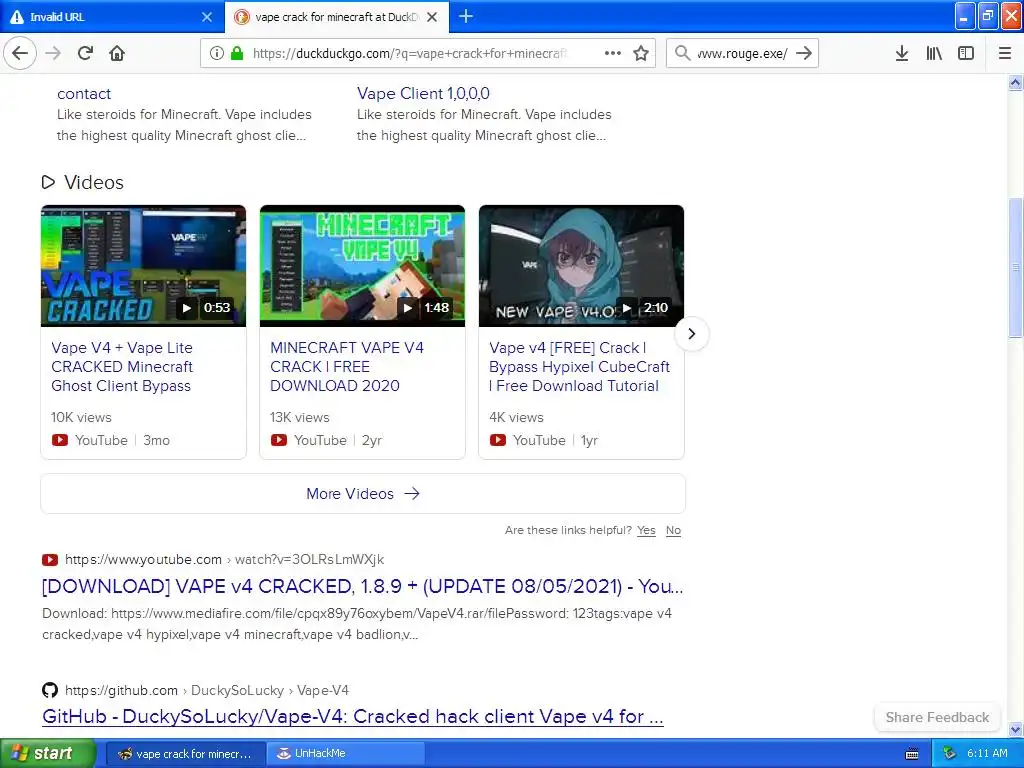Image resolution: width=1024 pixels, height=768 pixels.
Task: Click the search field containing rouge.exe
Action: click(742, 54)
